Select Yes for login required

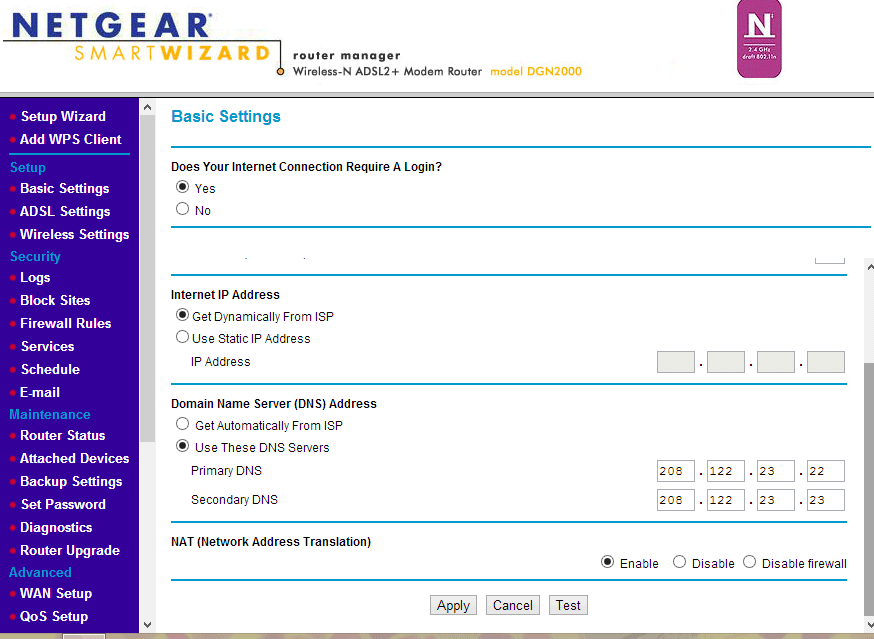coord(182,187)
